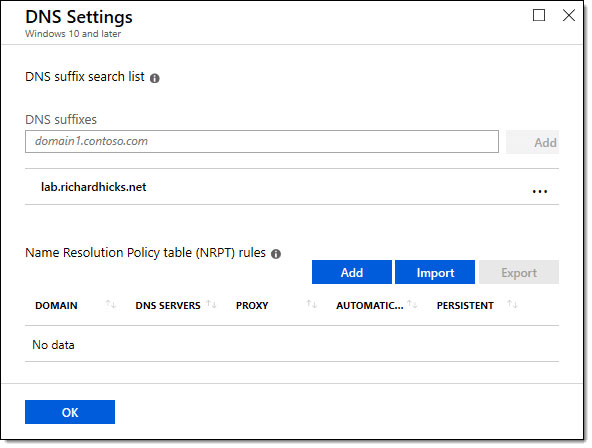Viewport: 592px width, 448px height.
Task: Select the lab.richardhicks.net suffix entry
Action: (292, 187)
